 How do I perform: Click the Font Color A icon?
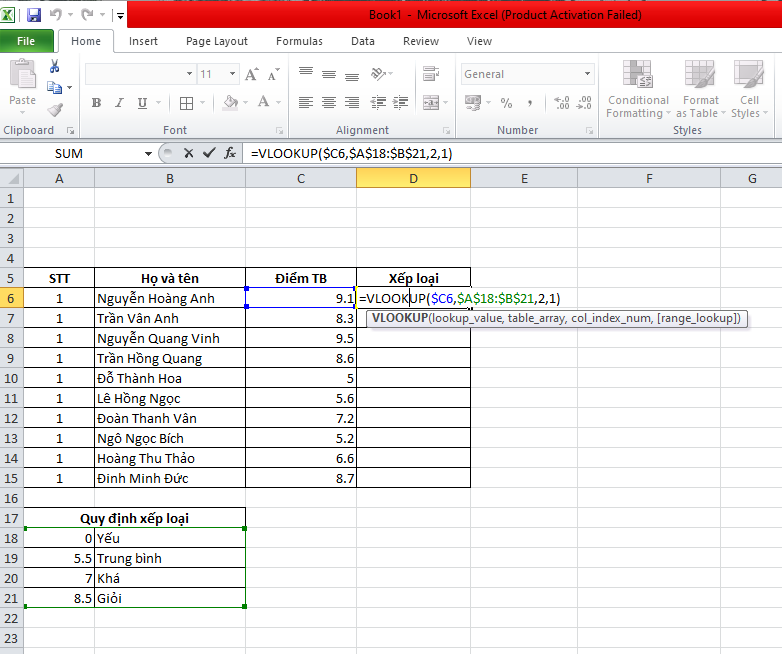tap(263, 103)
